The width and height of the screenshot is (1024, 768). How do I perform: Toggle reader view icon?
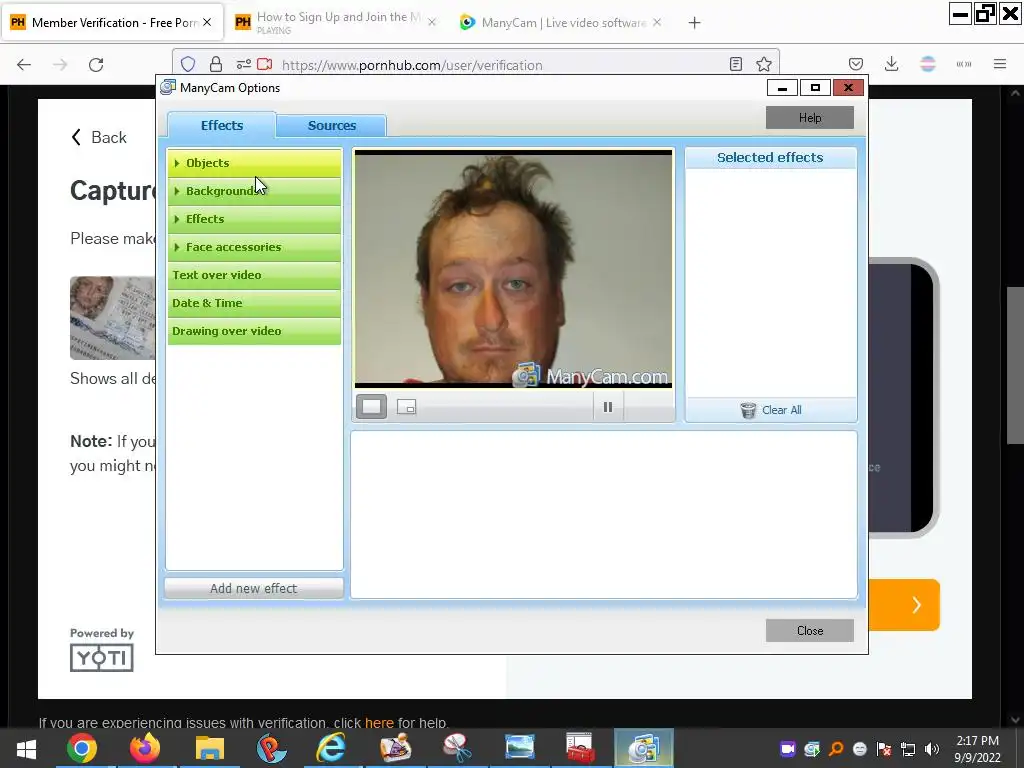[736, 64]
